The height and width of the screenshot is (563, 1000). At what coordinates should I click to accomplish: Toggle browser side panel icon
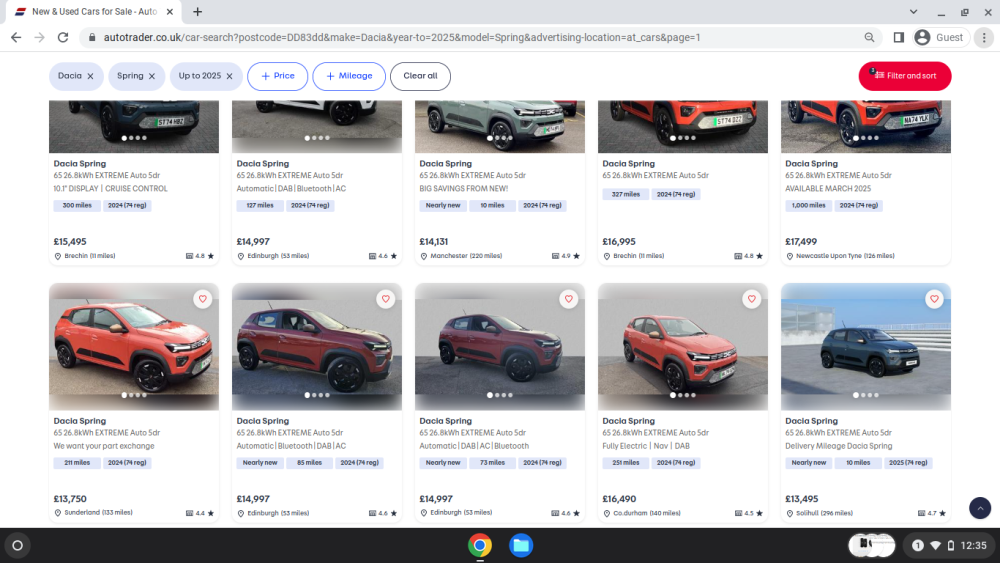pos(899,38)
